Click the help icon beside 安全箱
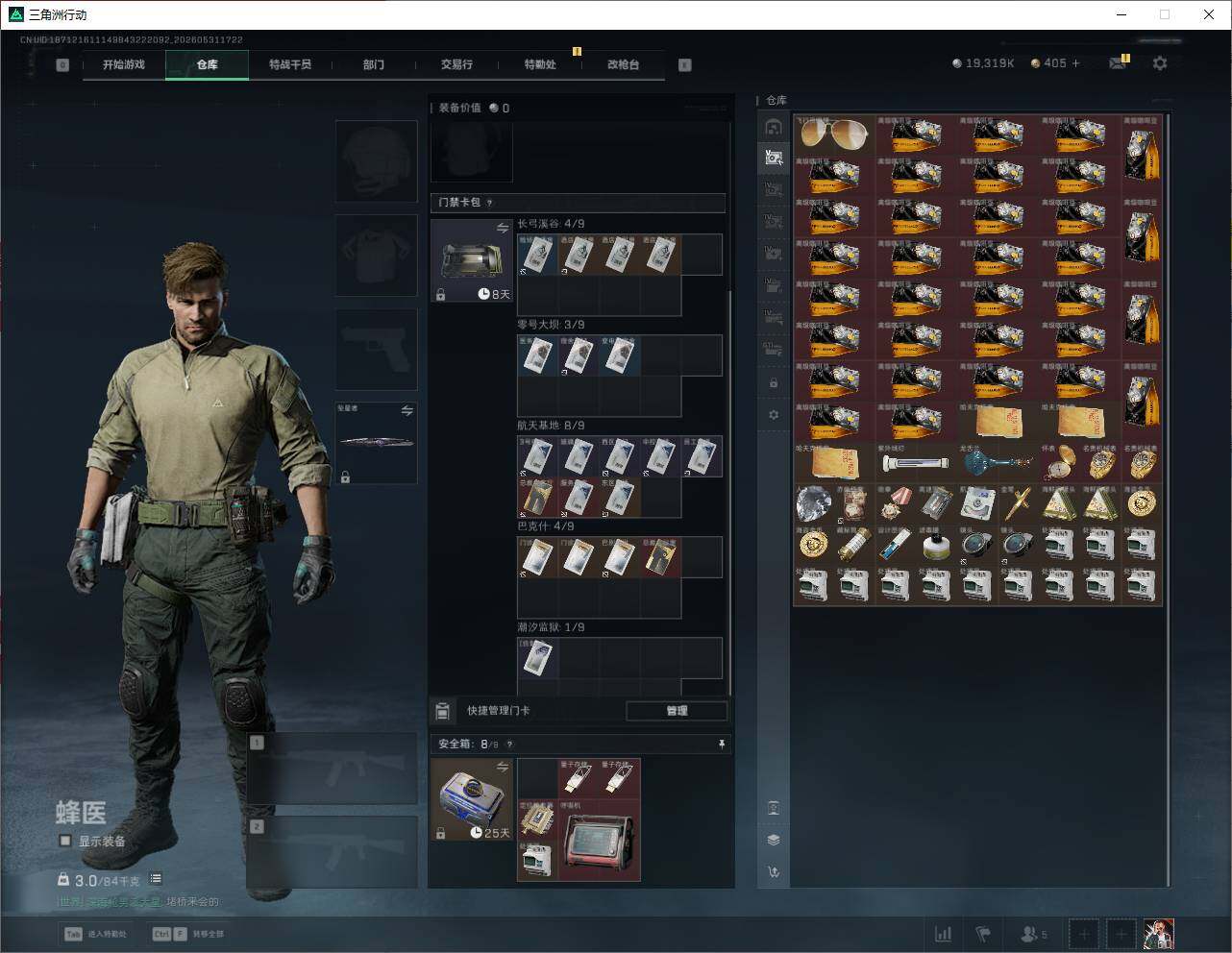The width and height of the screenshot is (1232, 953). (509, 745)
